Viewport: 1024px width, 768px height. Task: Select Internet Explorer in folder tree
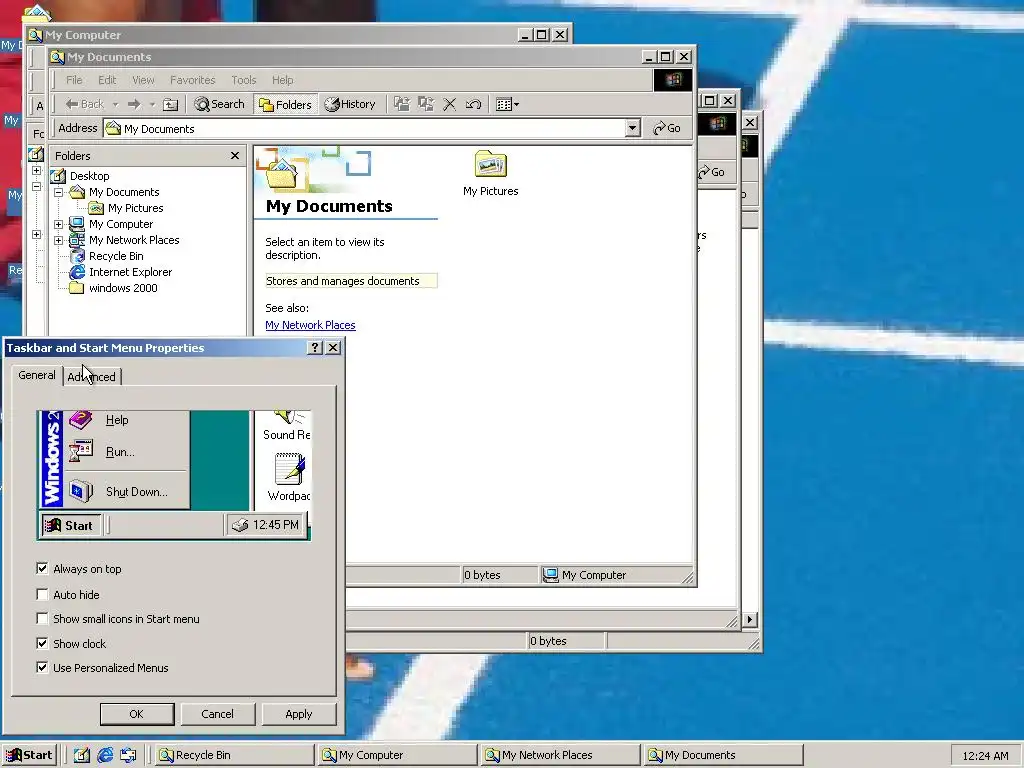coord(131,272)
